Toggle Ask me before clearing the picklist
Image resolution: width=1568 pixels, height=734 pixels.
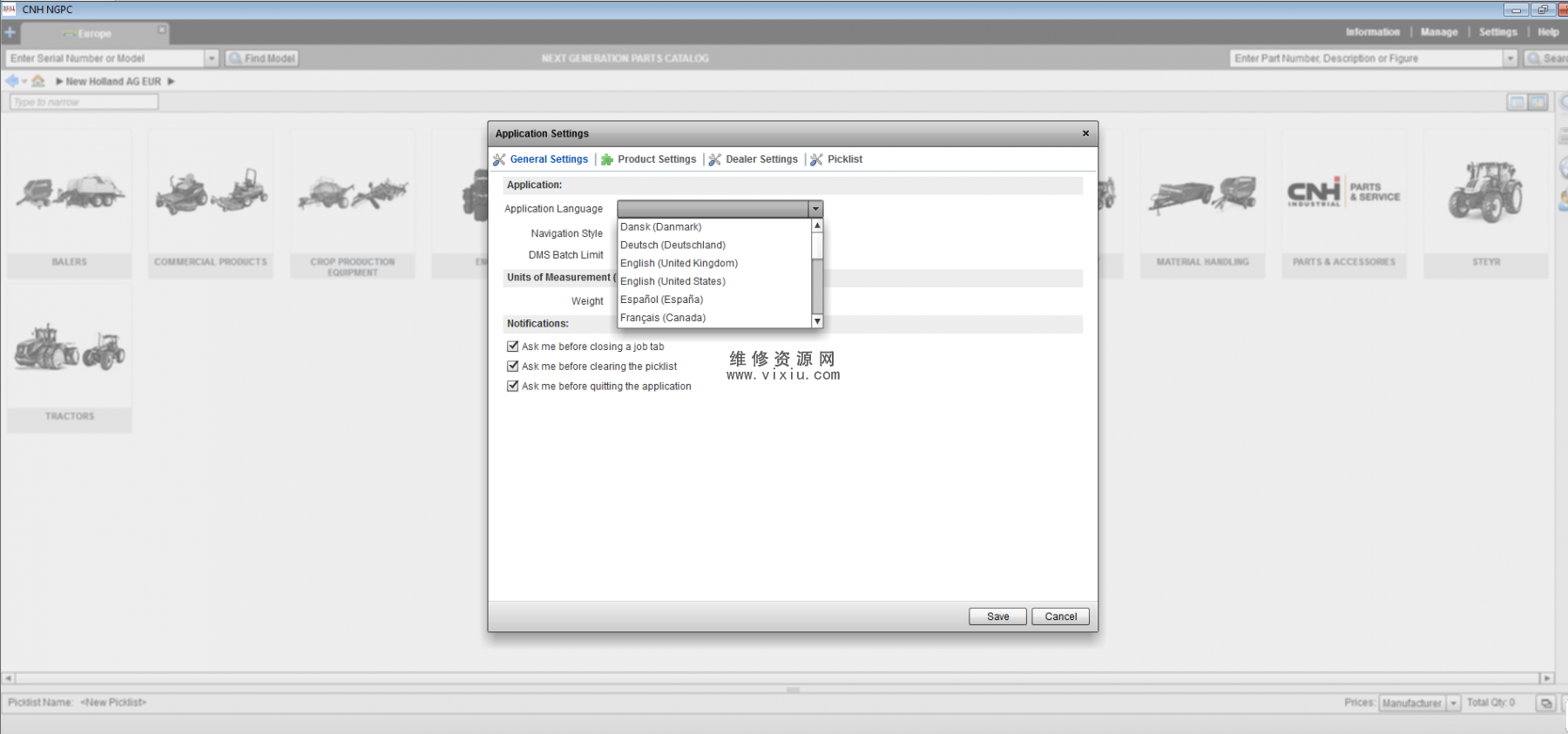pyautogui.click(x=513, y=367)
